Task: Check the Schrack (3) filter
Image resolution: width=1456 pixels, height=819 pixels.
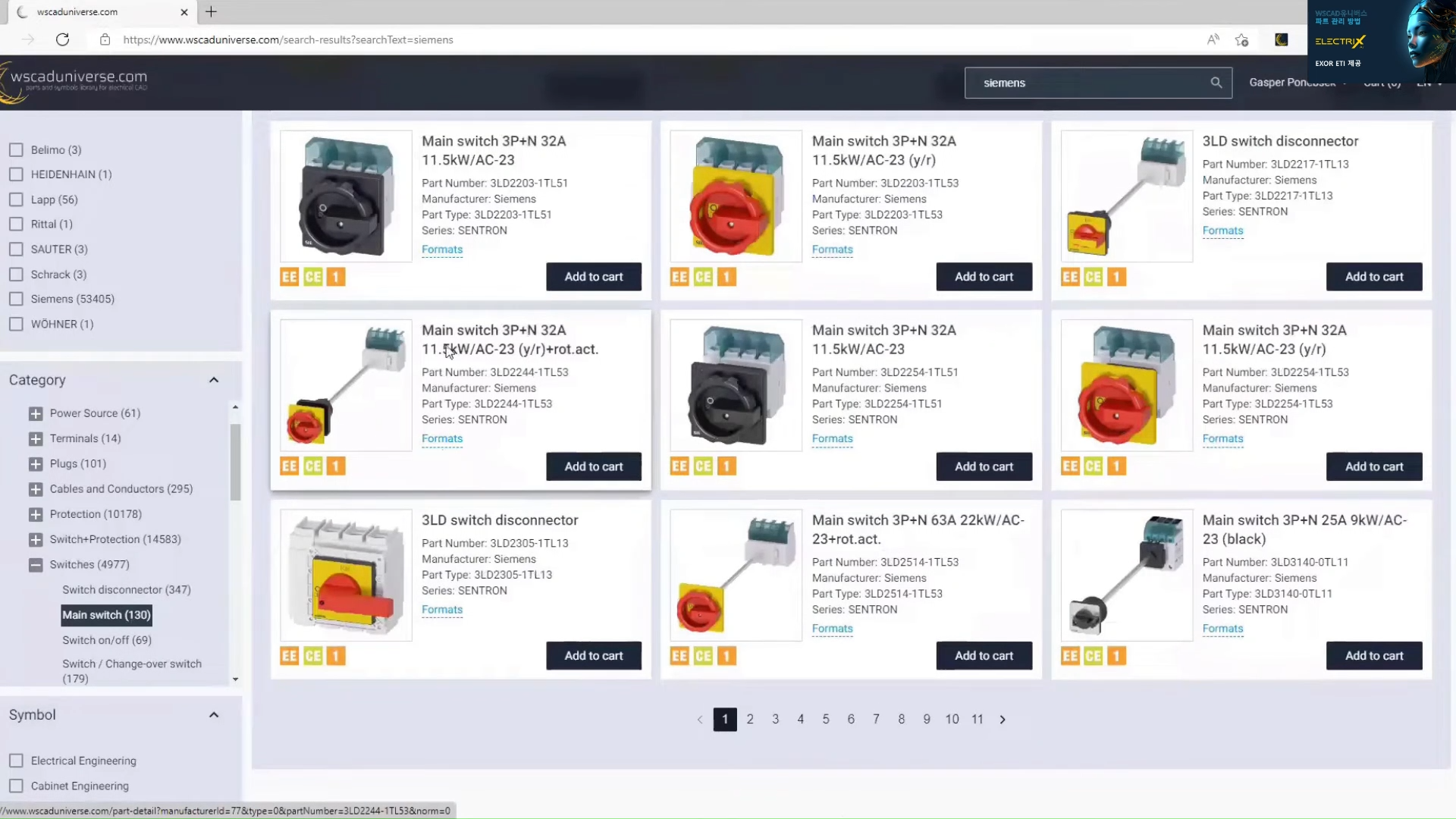Action: coord(16,275)
